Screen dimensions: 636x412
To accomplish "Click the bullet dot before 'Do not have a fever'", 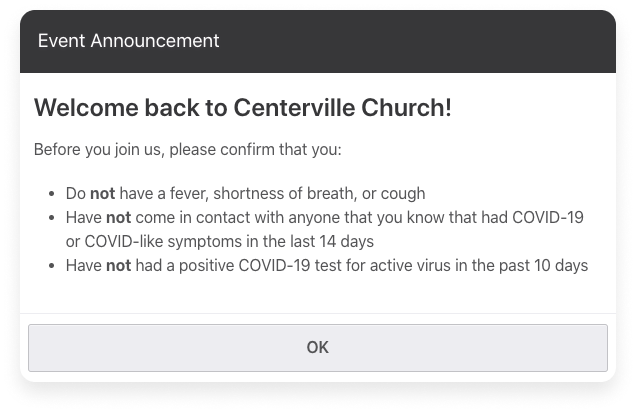I will tap(52, 194).
